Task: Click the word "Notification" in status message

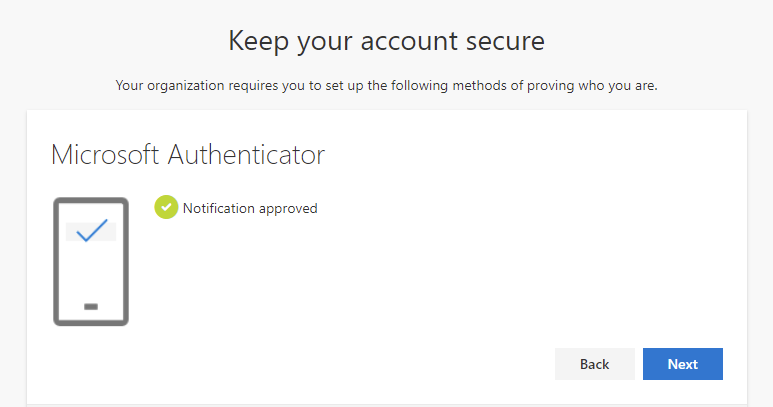Action: coord(218,208)
